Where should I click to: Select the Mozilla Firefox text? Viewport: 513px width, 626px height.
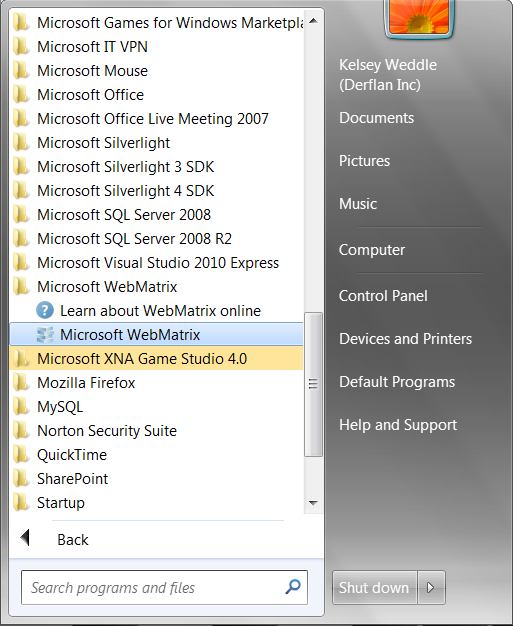[86, 382]
